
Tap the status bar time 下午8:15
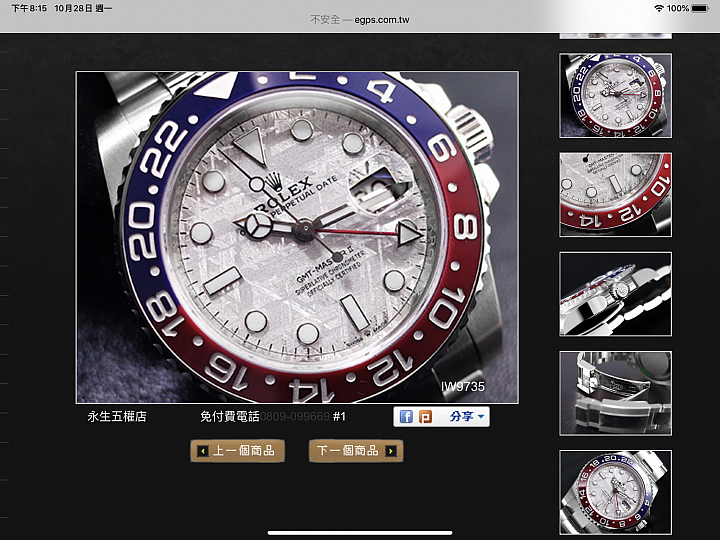(x=28, y=8)
